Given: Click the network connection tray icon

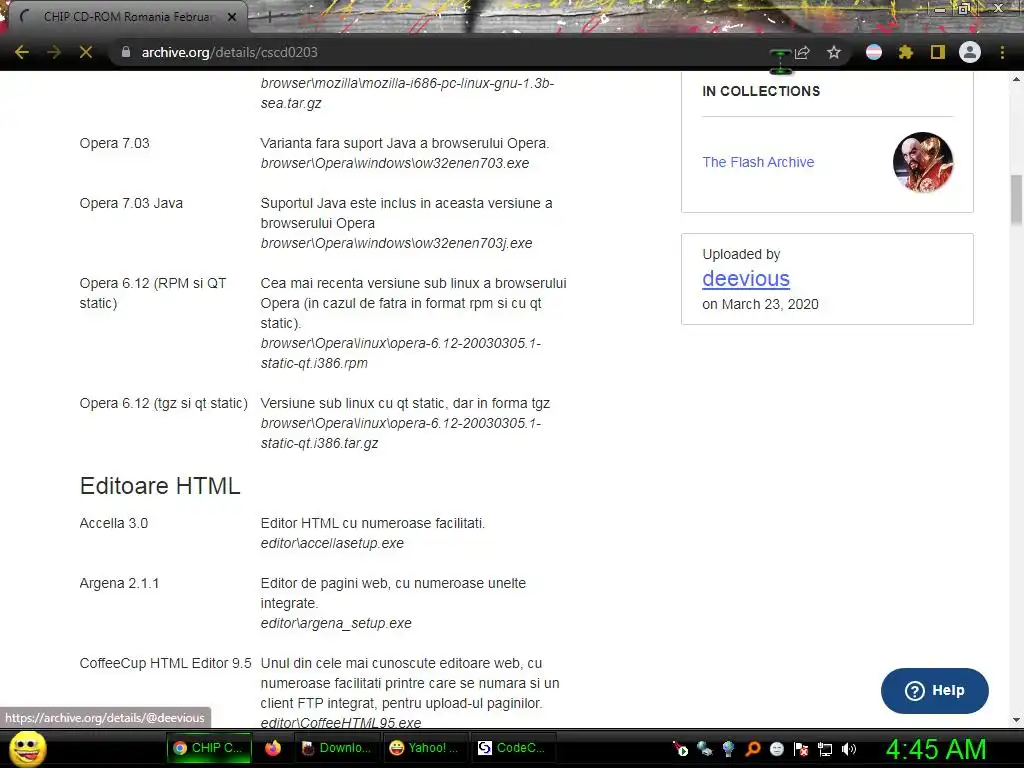Looking at the screenshot, I should [825, 749].
